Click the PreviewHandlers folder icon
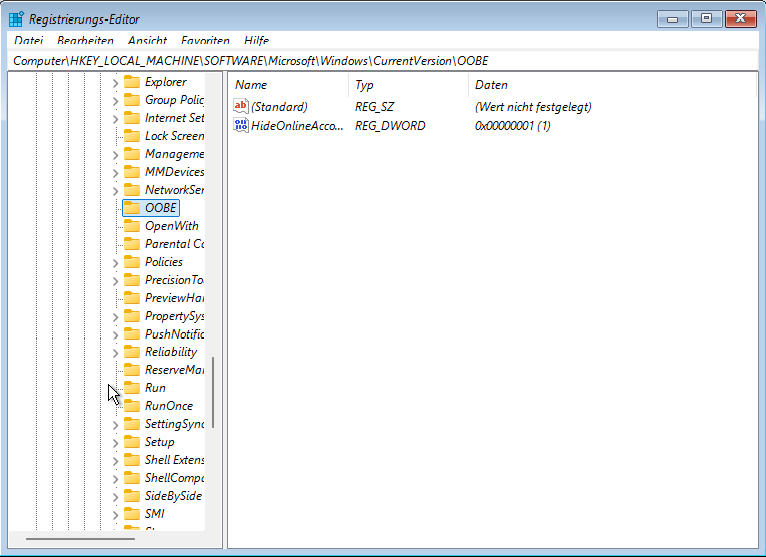The width and height of the screenshot is (766, 557). click(132, 298)
